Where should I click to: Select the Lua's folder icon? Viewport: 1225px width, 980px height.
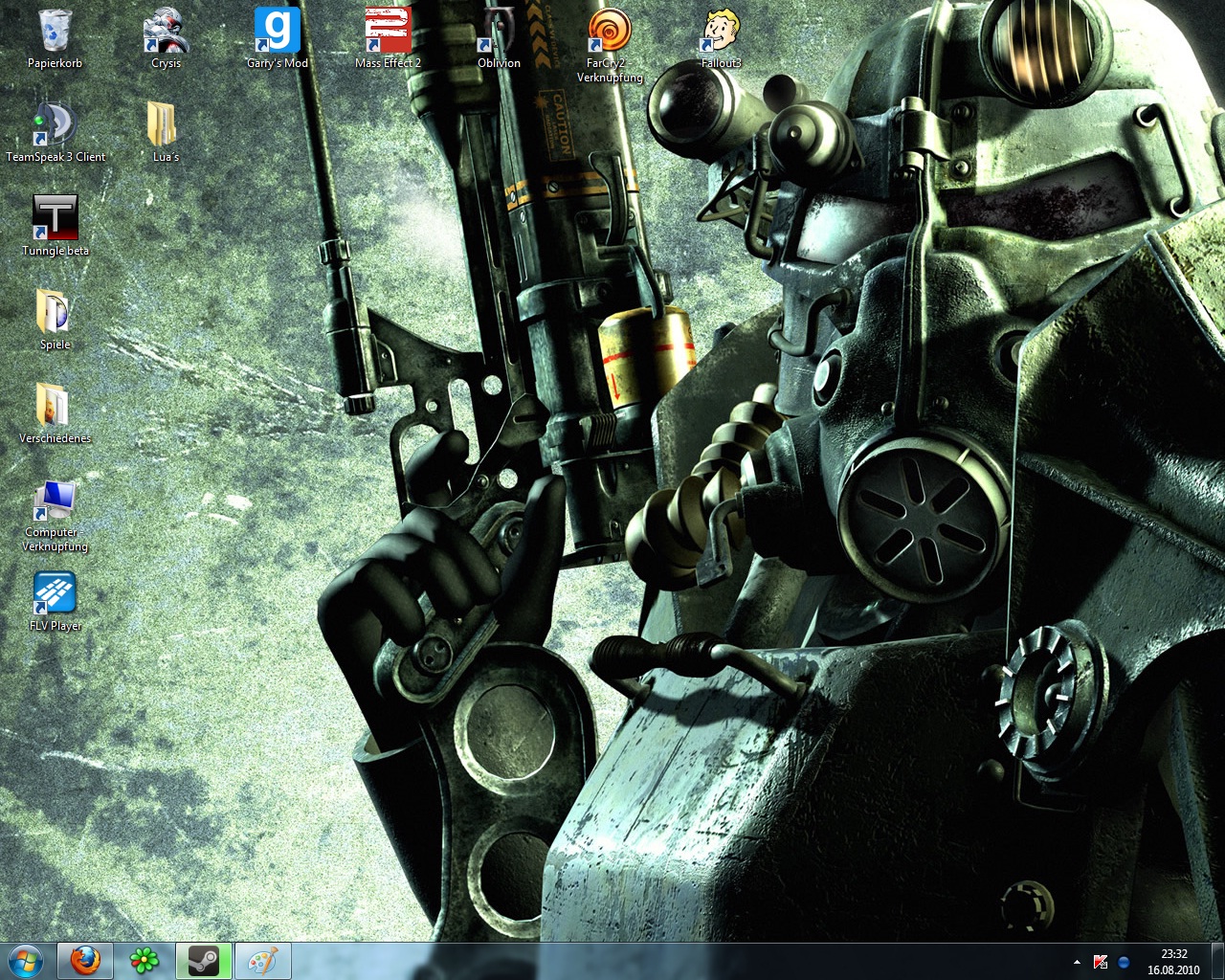click(166, 132)
